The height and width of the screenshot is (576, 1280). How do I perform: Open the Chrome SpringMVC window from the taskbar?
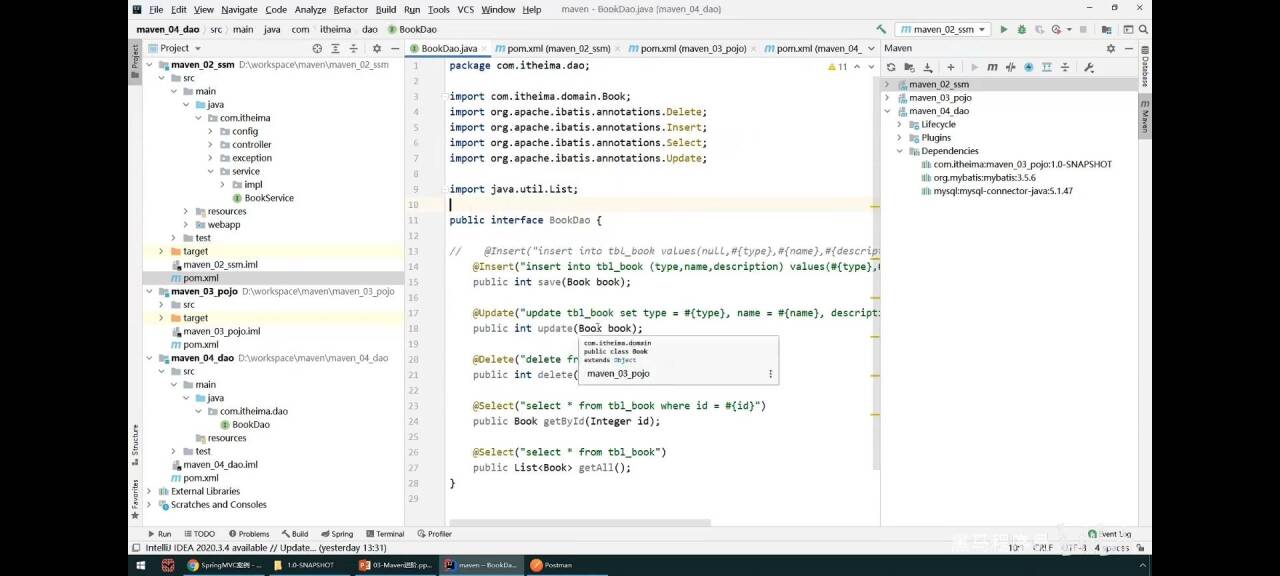click(x=226, y=565)
